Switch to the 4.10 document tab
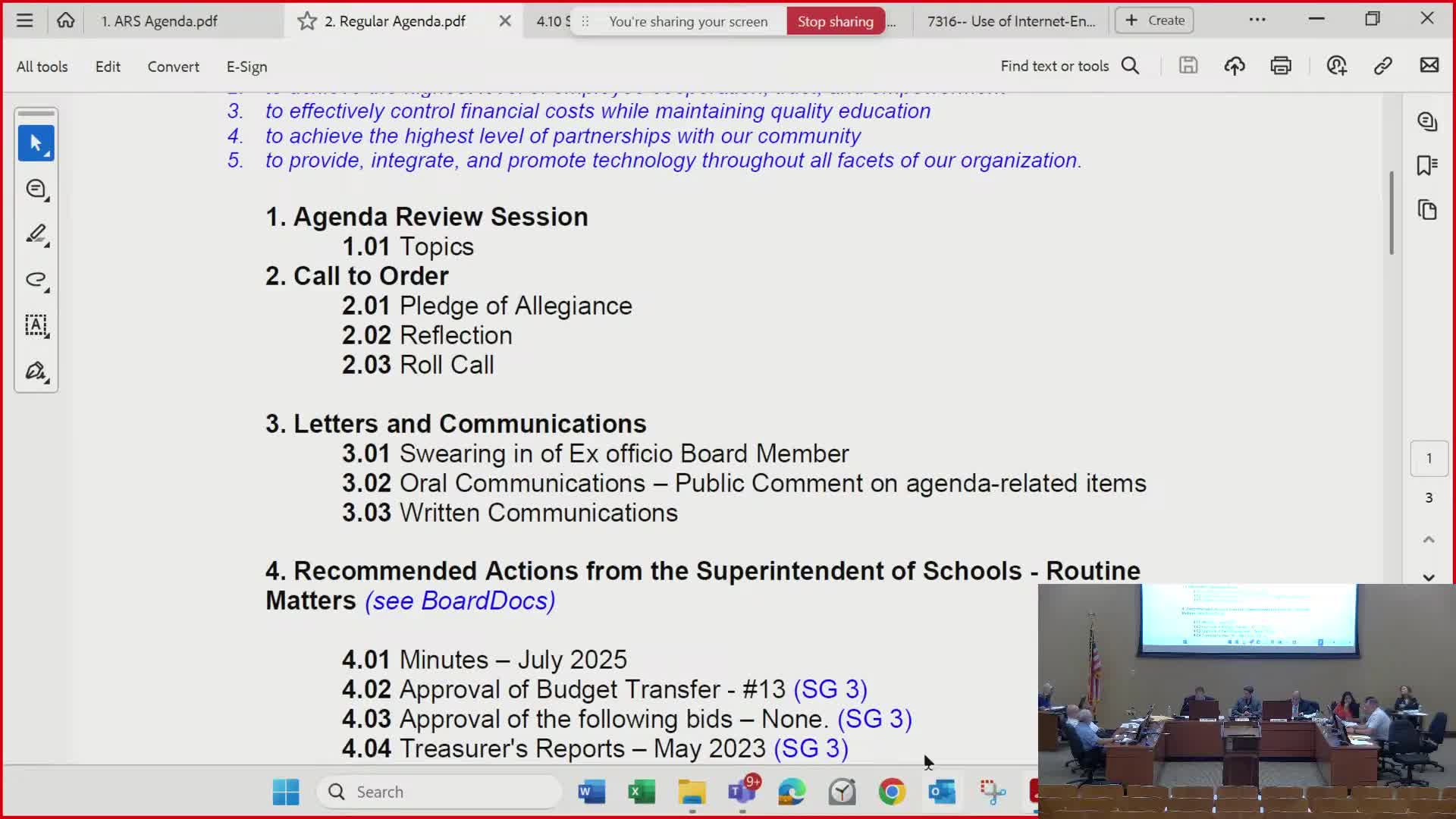 [552, 21]
